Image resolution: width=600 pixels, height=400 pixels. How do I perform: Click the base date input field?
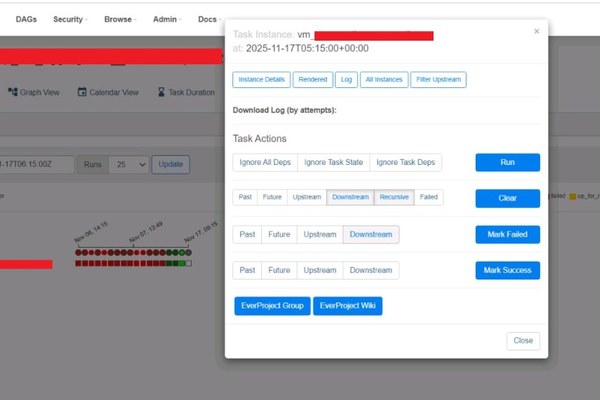[36, 165]
